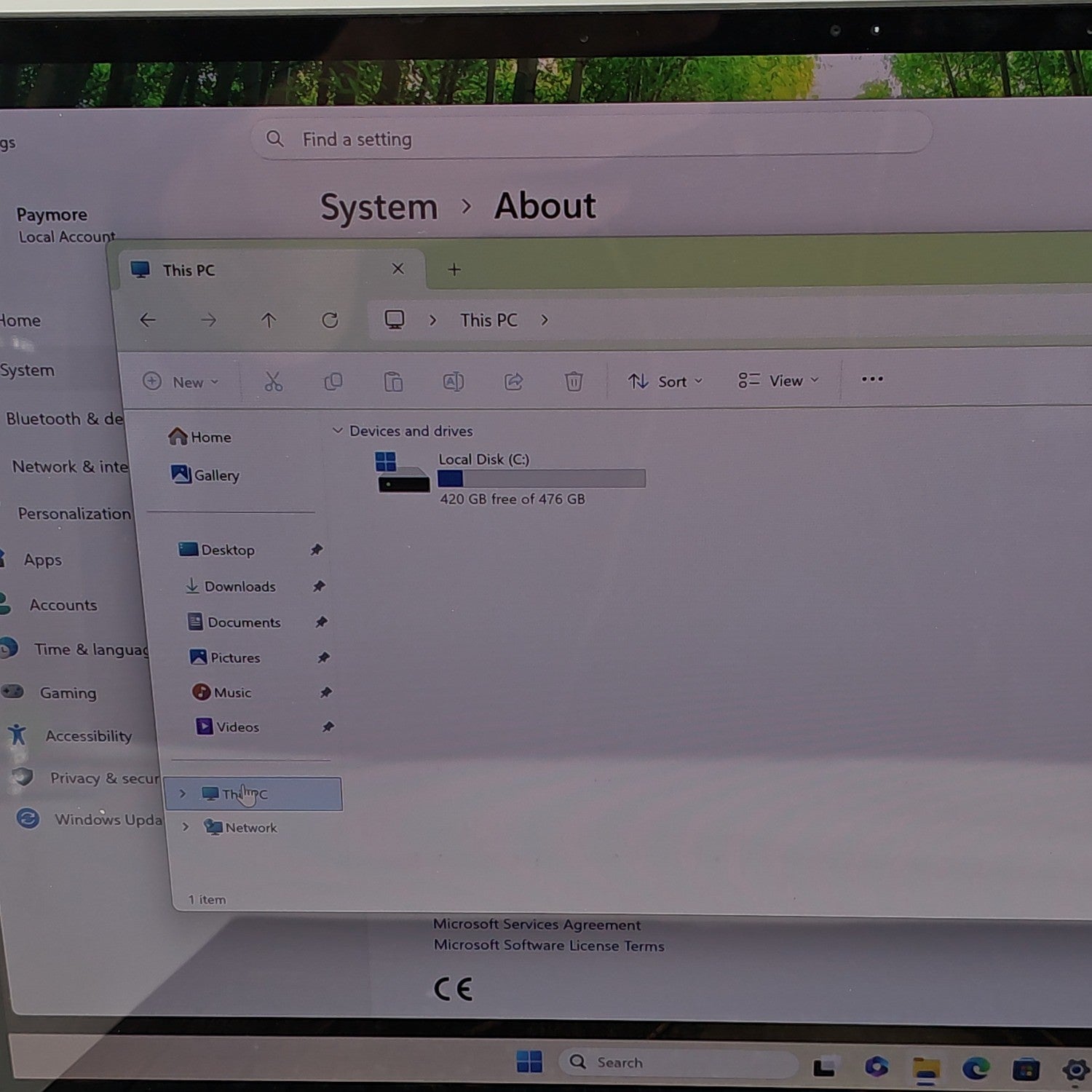This screenshot has height=1092, width=1092.
Task: Select Network in the navigation pane
Action: point(241,827)
